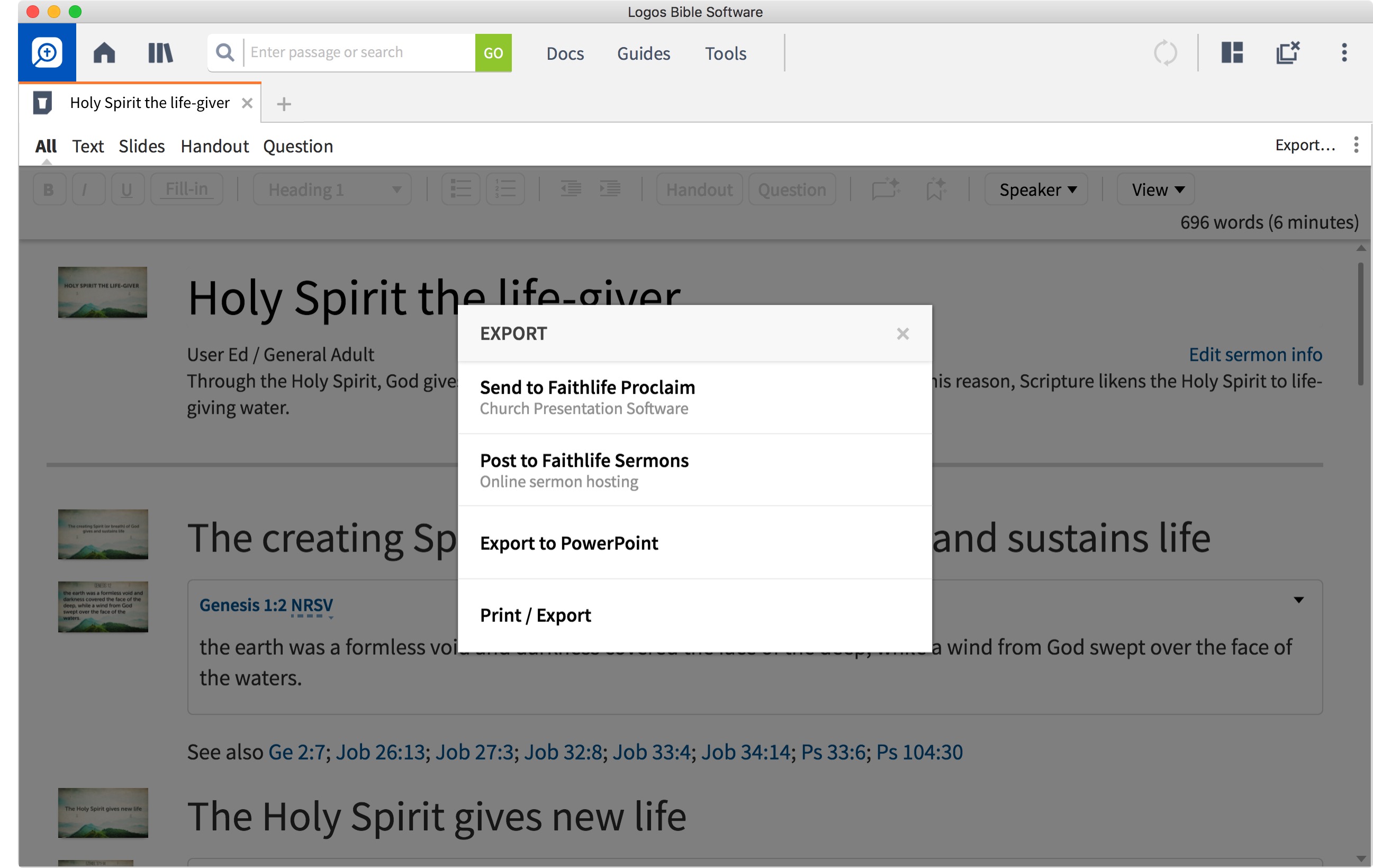Open the Ps 104:30 reference link
This screenshot has width=1373, height=868.
click(x=919, y=752)
